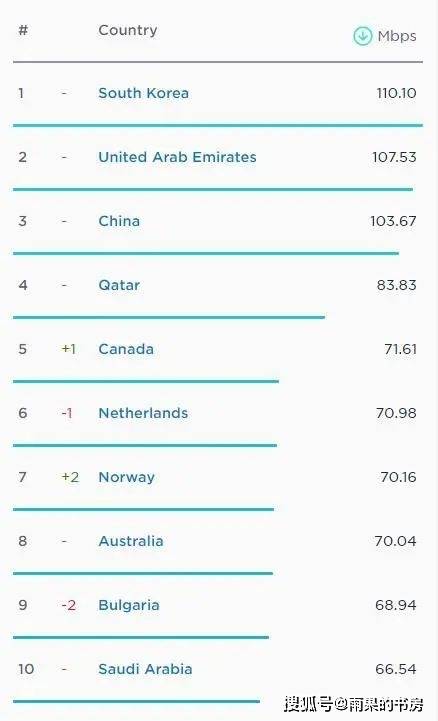
Task: Select the China country link
Action: (119, 221)
